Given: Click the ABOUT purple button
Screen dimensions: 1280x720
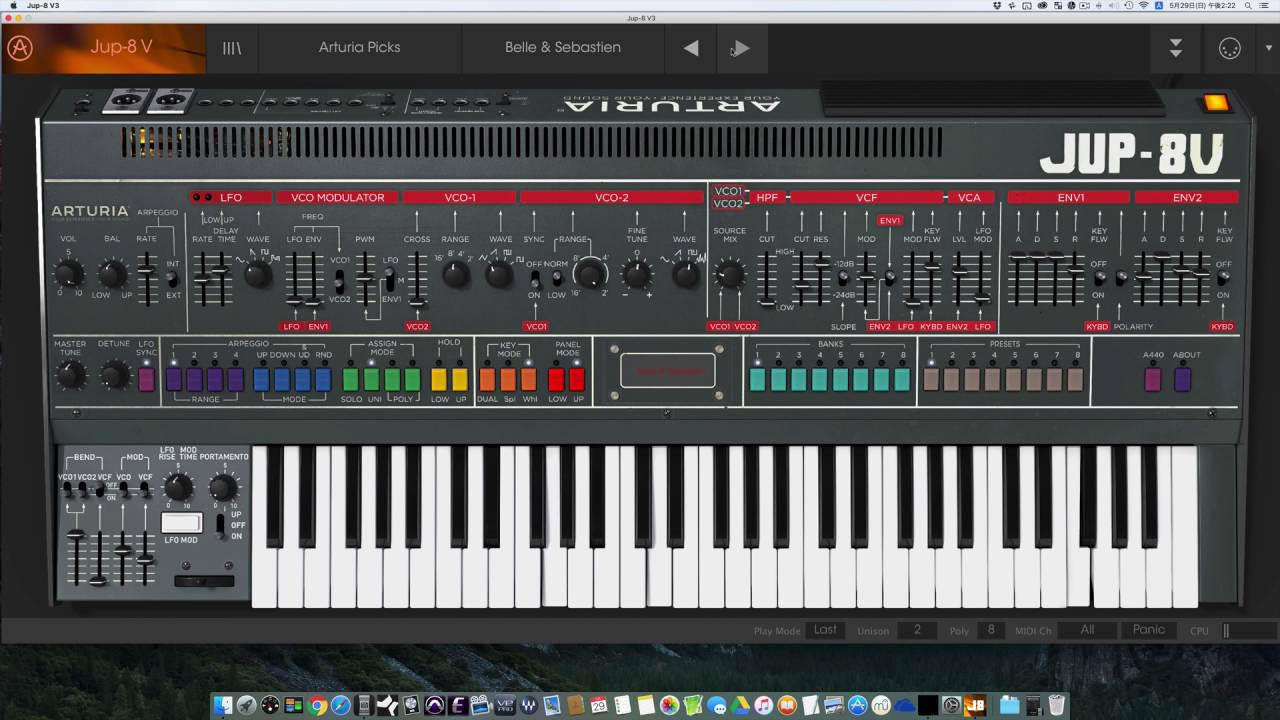Looking at the screenshot, I should point(1183,379).
